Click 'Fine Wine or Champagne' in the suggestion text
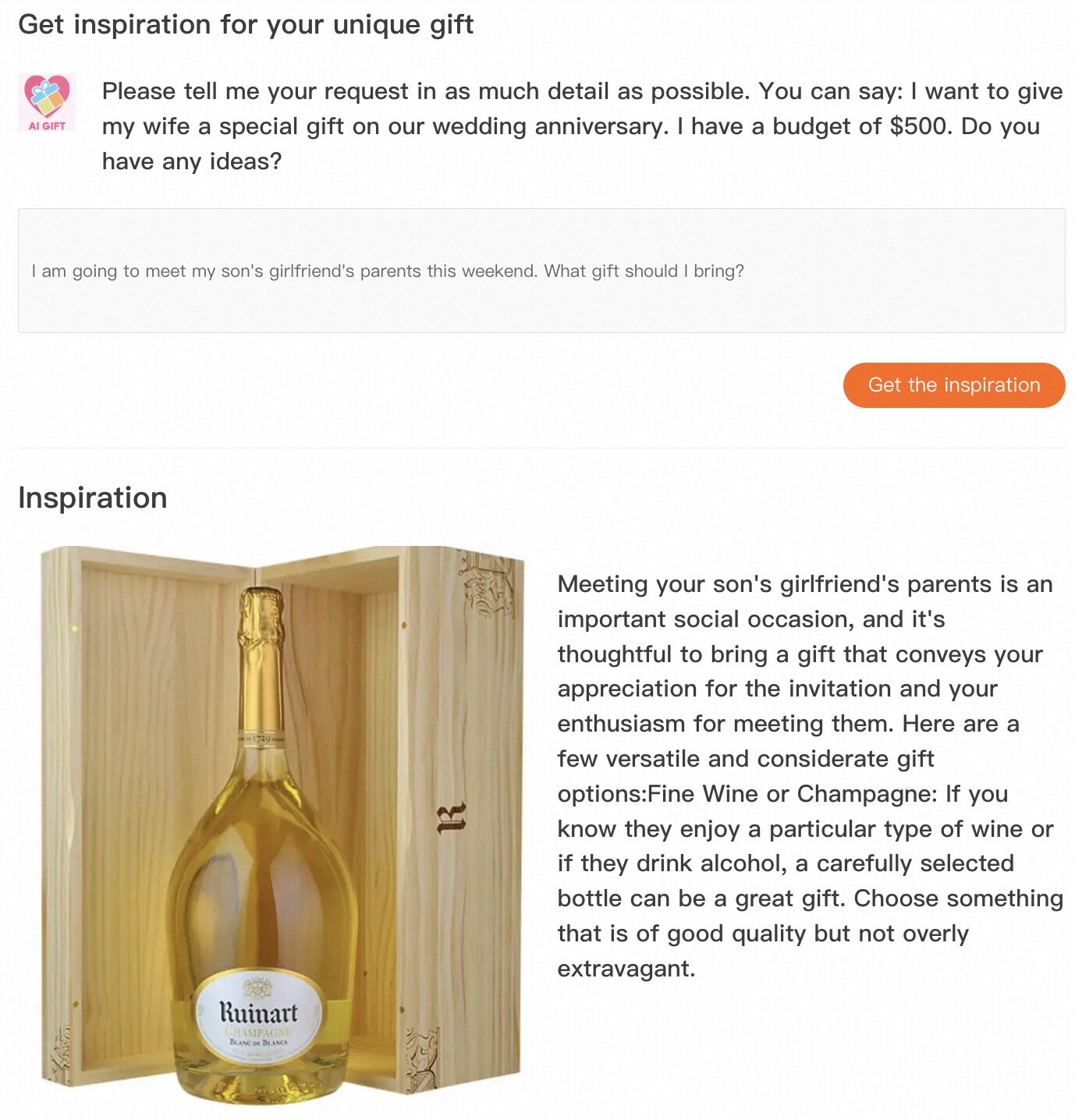Viewport: 1075px width, 1120px height. click(x=791, y=794)
